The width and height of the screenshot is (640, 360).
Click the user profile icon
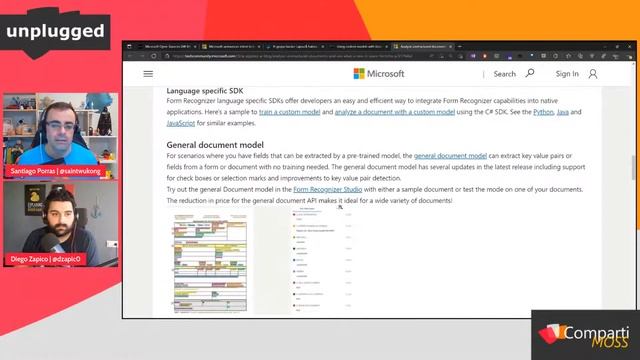(x=593, y=74)
